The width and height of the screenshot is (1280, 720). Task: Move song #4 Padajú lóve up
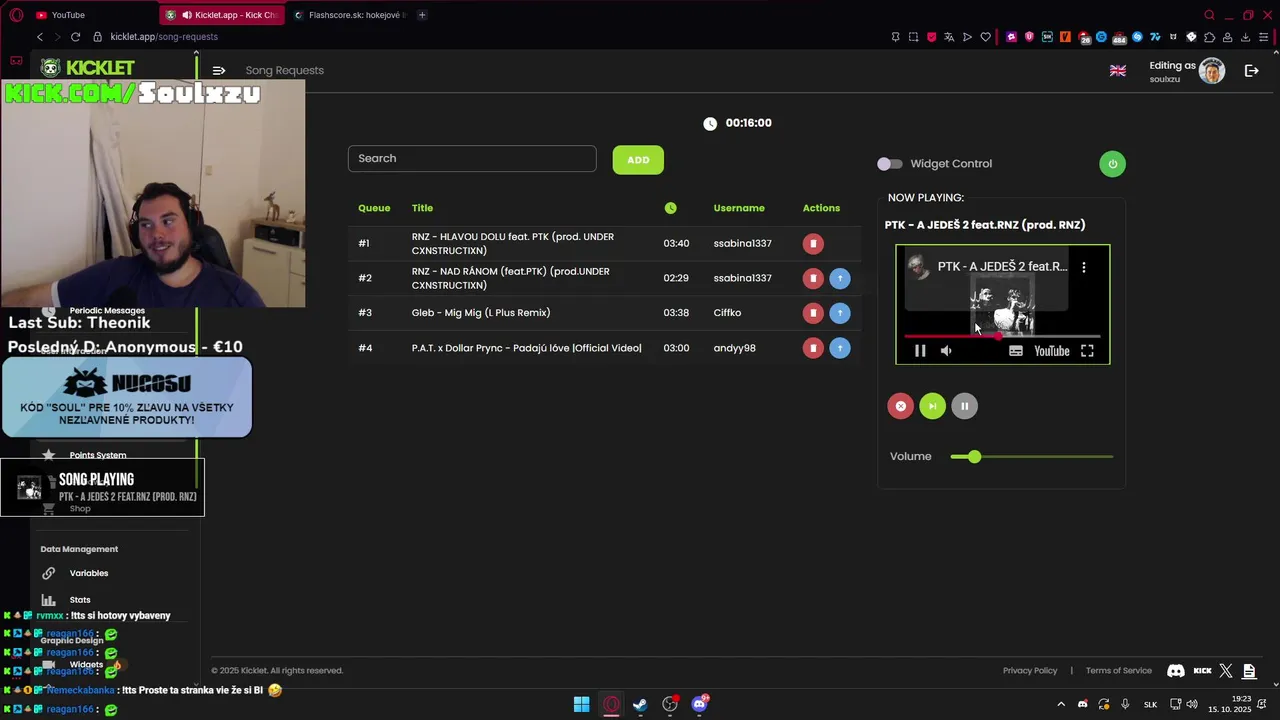click(840, 348)
